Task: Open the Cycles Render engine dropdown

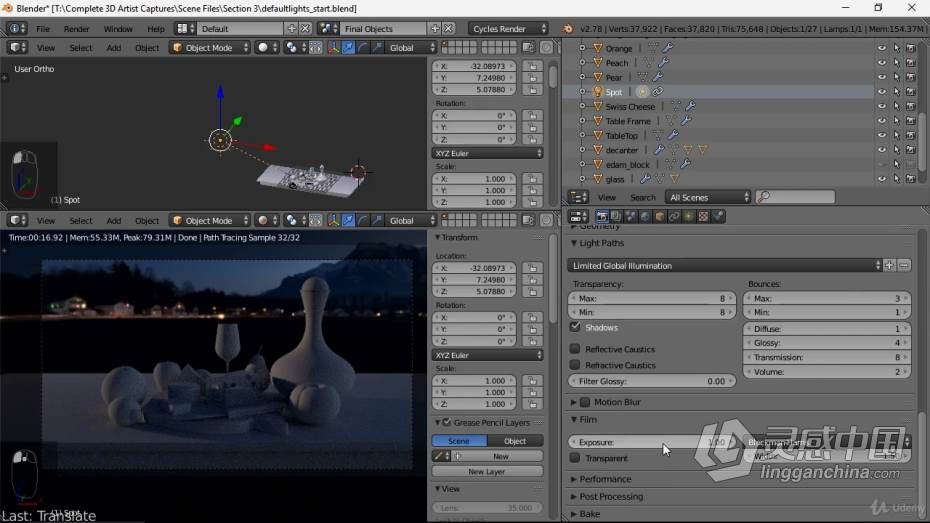Action: (x=508, y=28)
